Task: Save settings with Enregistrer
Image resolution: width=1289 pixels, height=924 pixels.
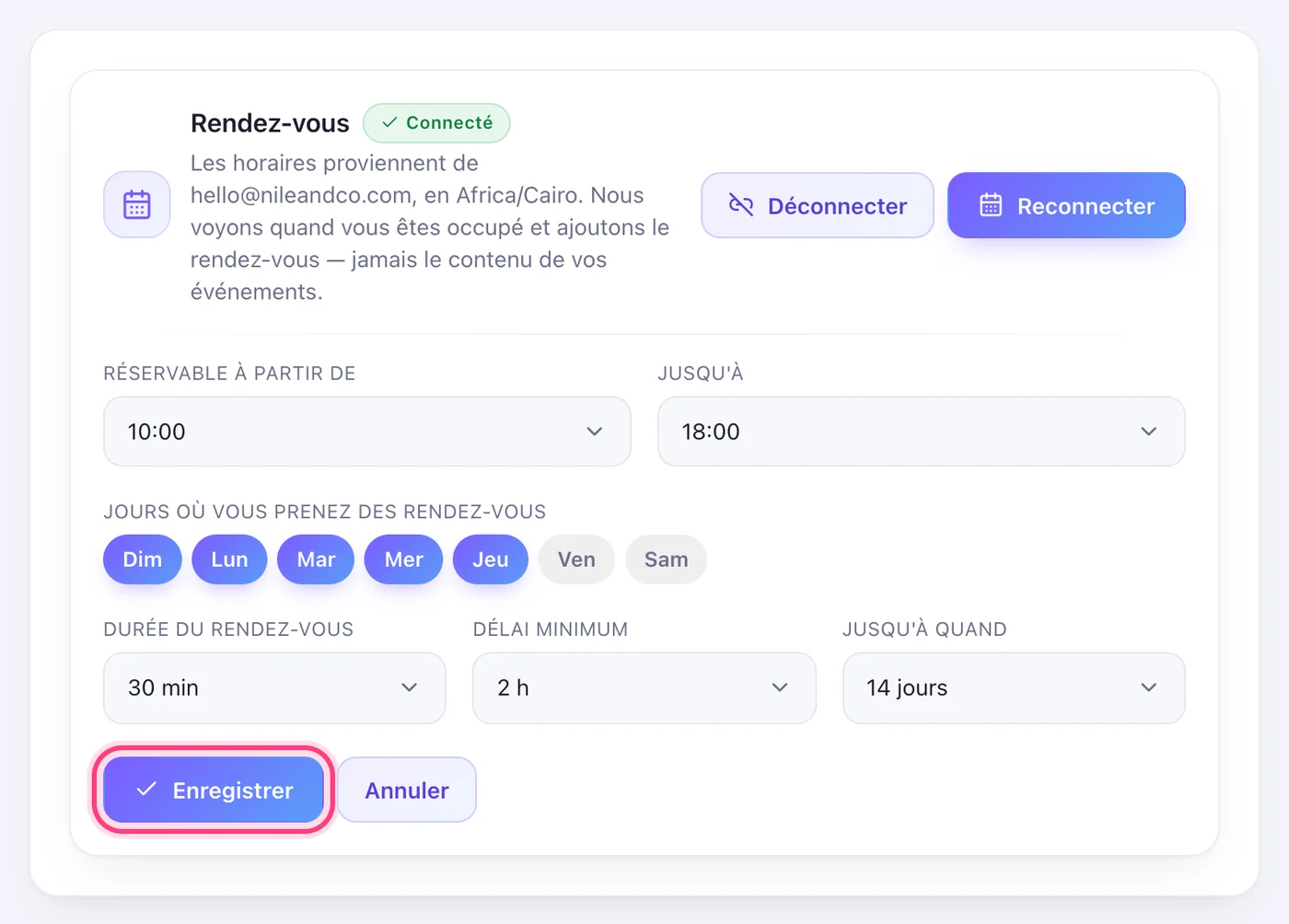Action: click(214, 790)
